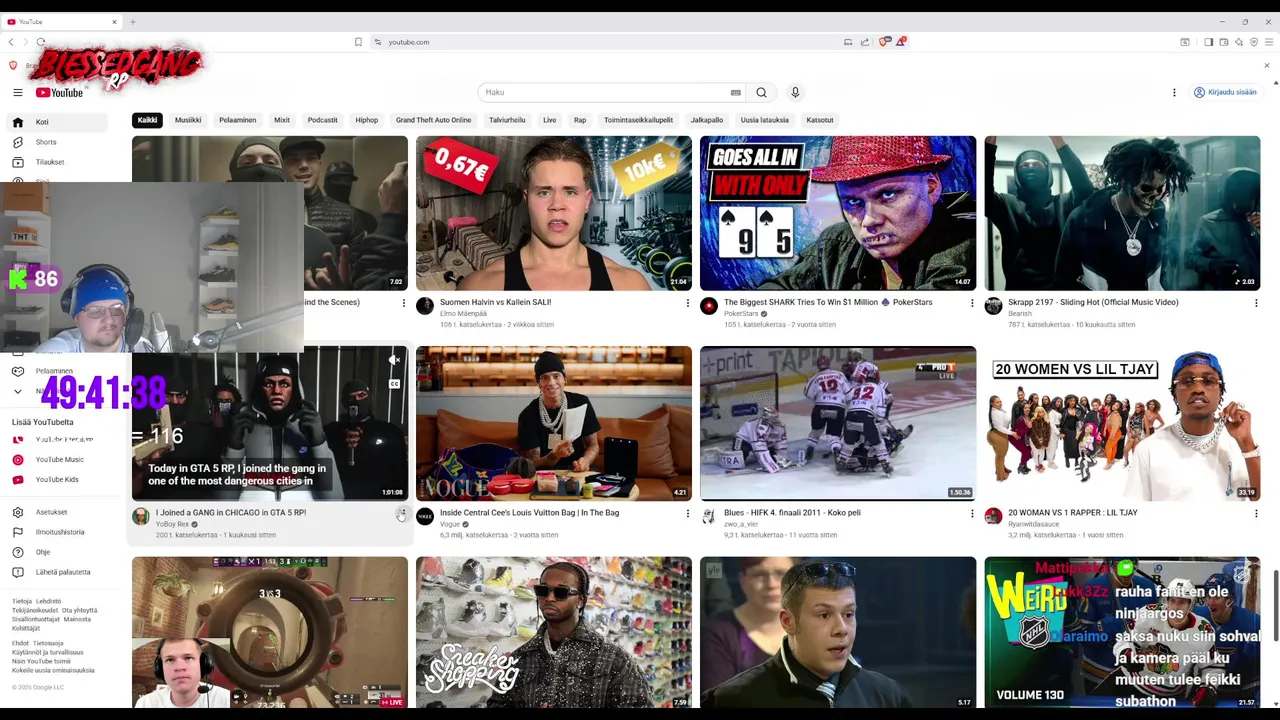The height and width of the screenshot is (720, 1280).
Task: Select the Hiphop filter chip
Action: (367, 120)
